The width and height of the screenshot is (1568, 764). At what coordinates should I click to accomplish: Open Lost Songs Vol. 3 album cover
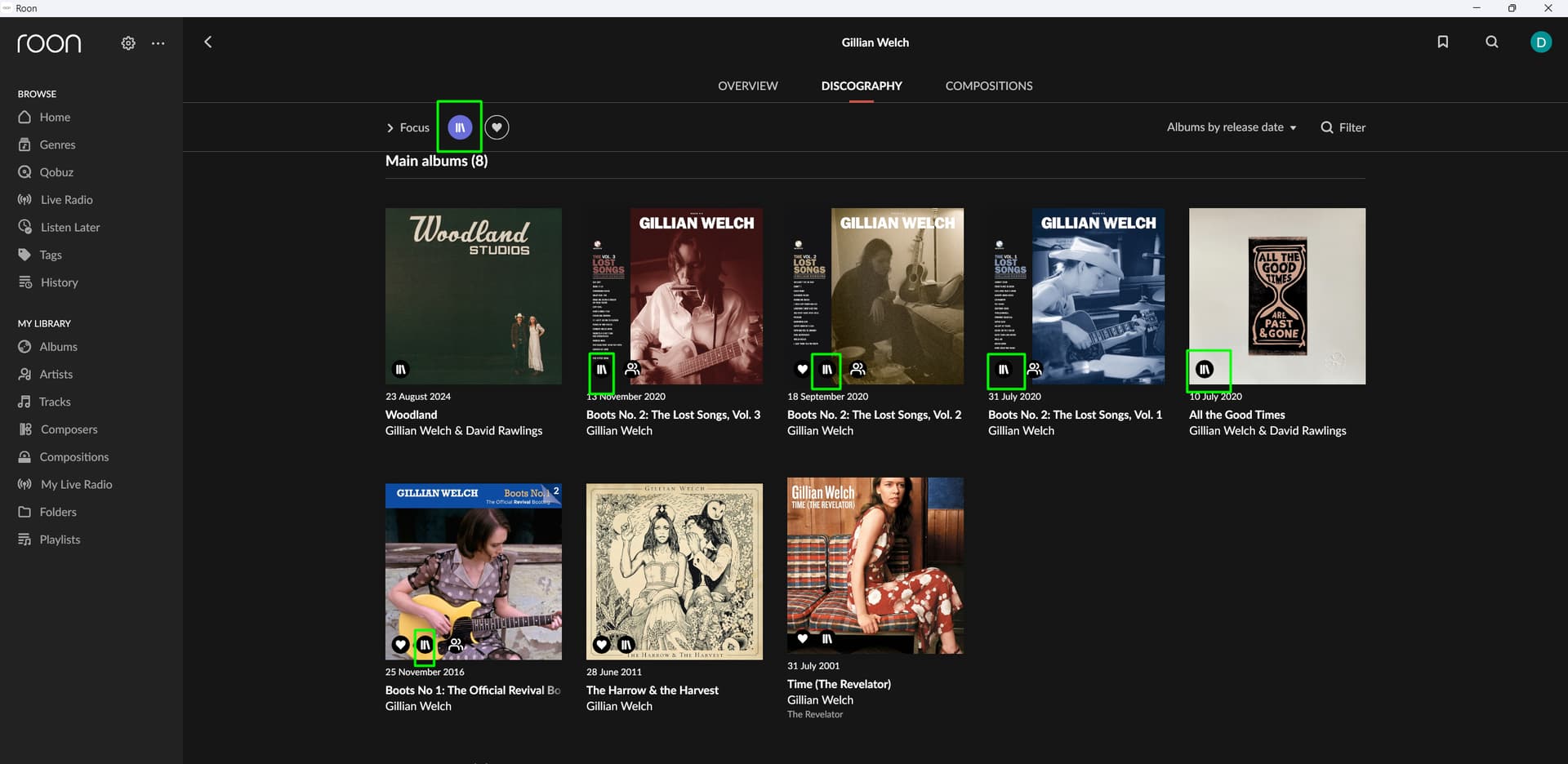(x=675, y=296)
